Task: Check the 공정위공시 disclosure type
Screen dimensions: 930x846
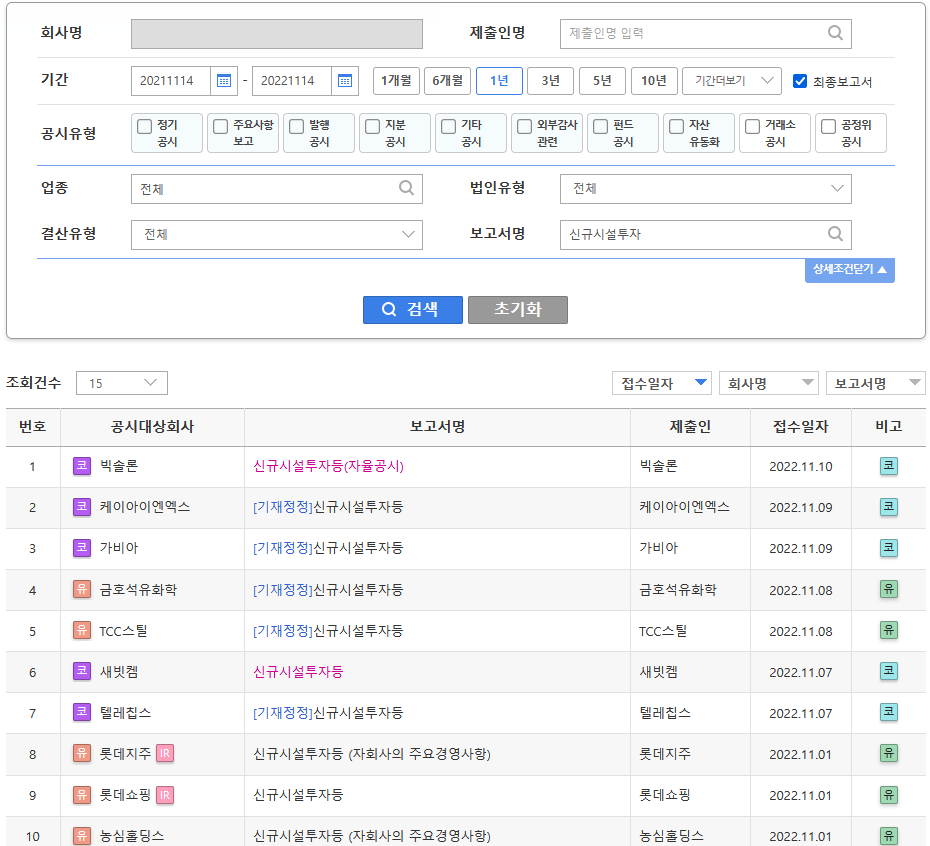Action: [x=828, y=126]
